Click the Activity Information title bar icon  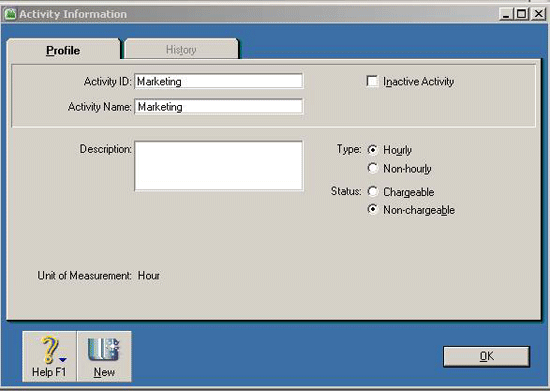coord(10,14)
